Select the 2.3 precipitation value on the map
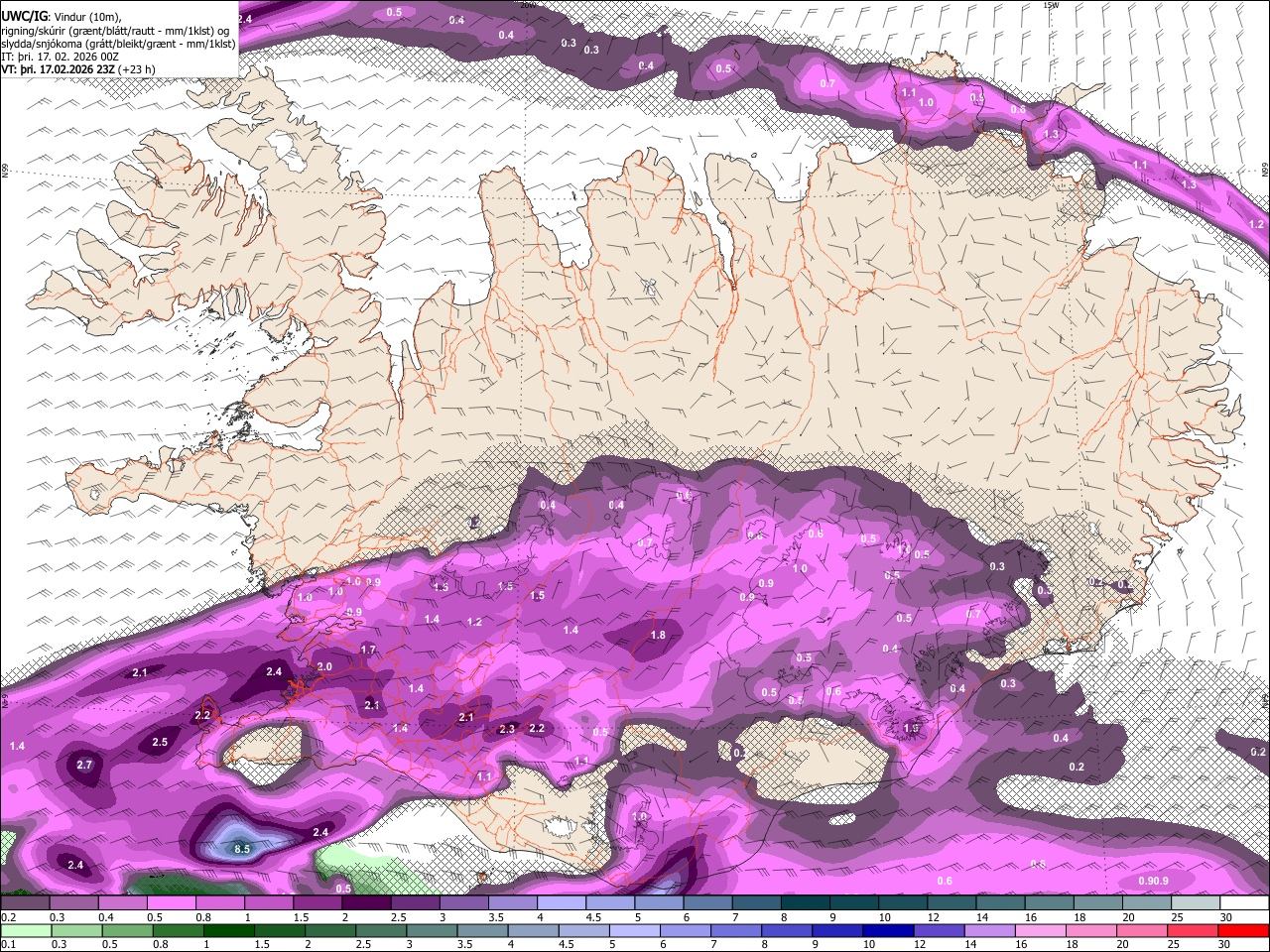This screenshot has width=1270, height=952. pos(507,729)
